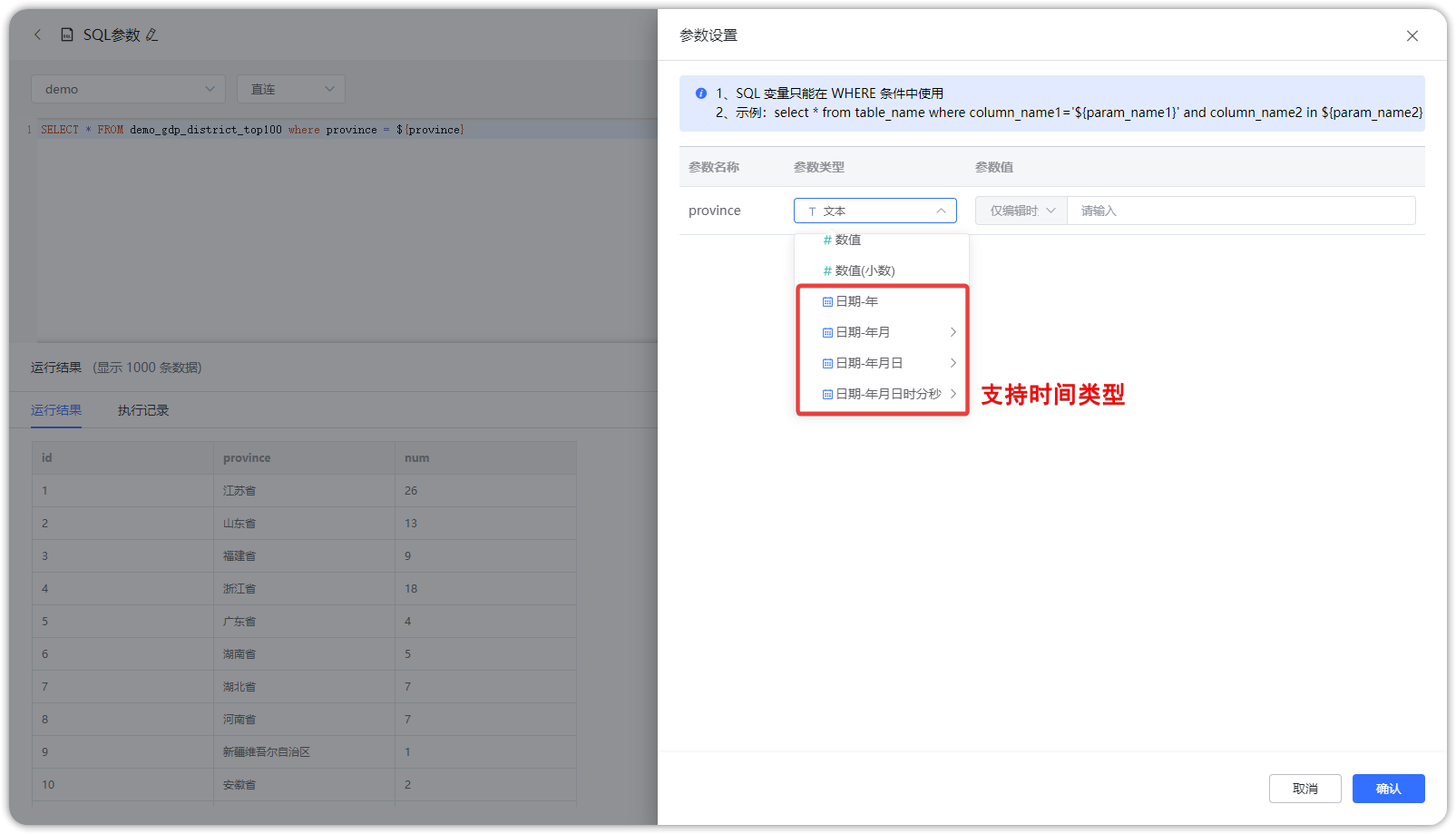
Task: Open the 仅编辑时 dropdown
Action: pos(1021,211)
